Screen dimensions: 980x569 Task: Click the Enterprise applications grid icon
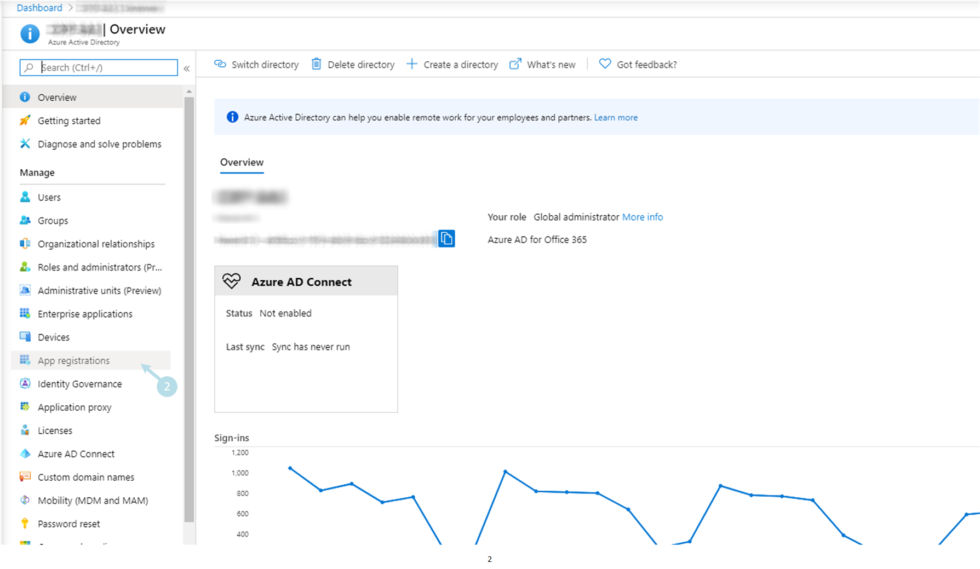pos(25,313)
